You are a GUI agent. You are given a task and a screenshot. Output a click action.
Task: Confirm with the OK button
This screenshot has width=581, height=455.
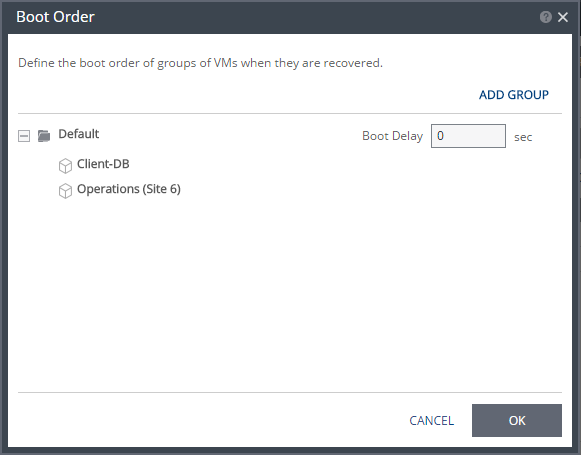click(x=517, y=421)
